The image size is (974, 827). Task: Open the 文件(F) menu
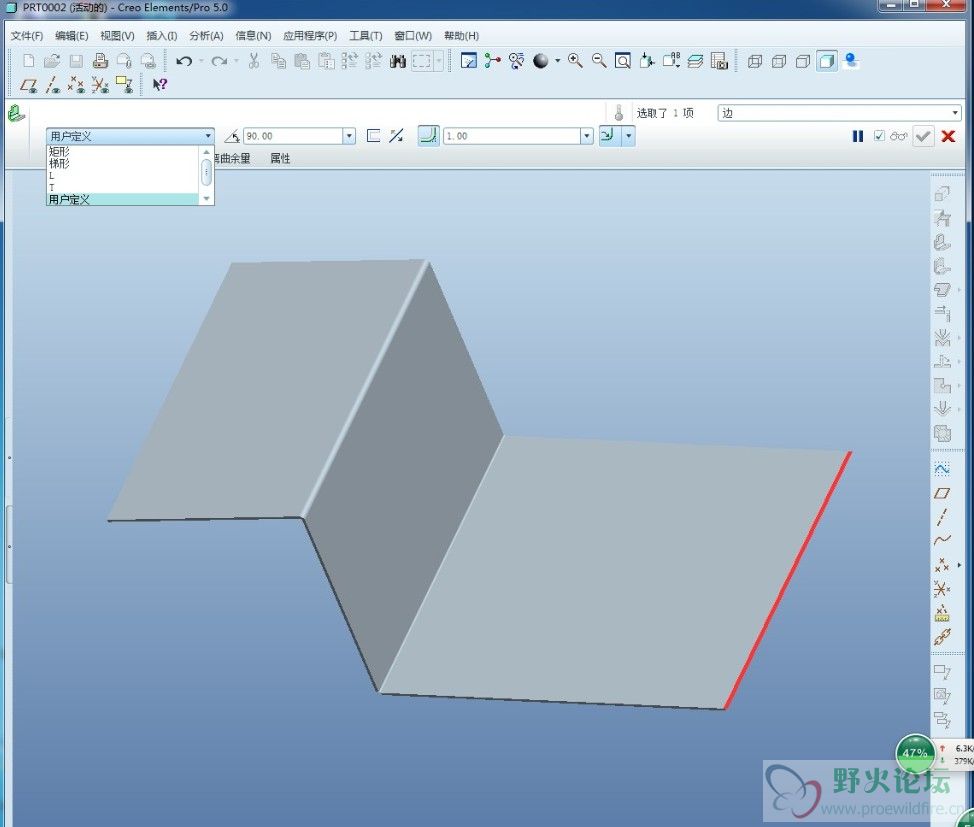(27, 35)
